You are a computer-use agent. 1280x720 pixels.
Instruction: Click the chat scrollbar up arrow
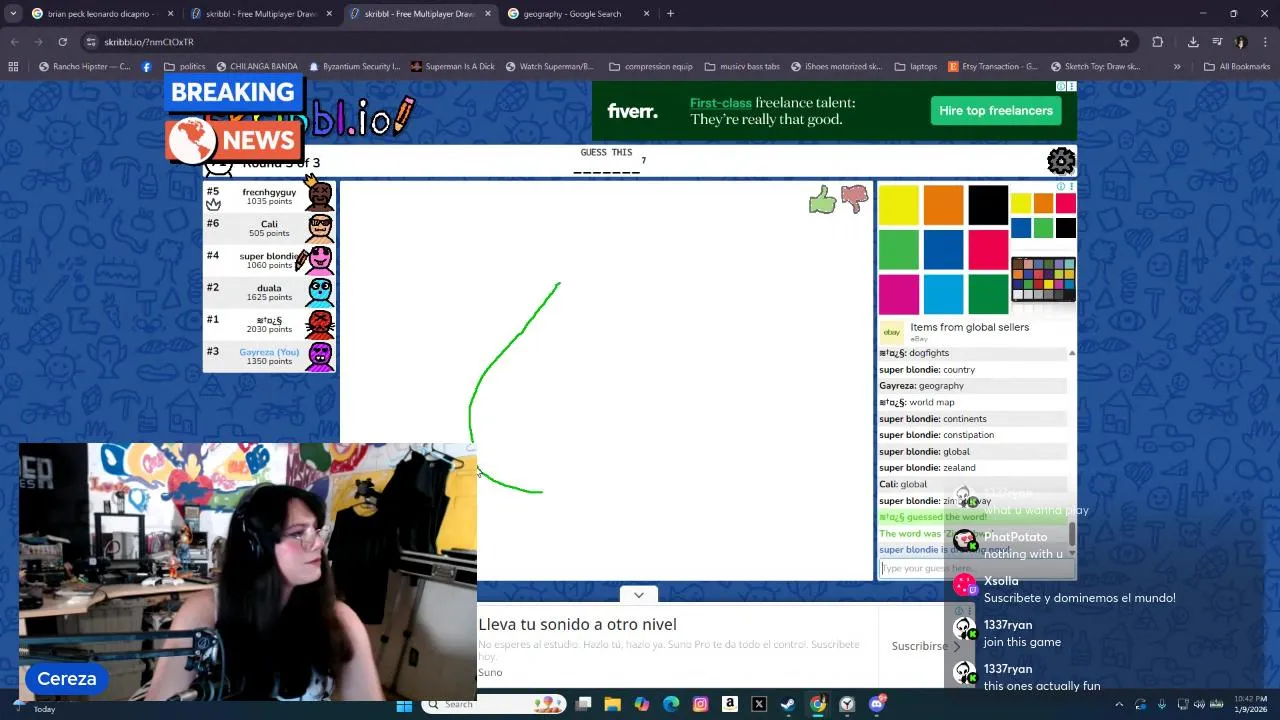[1072, 353]
